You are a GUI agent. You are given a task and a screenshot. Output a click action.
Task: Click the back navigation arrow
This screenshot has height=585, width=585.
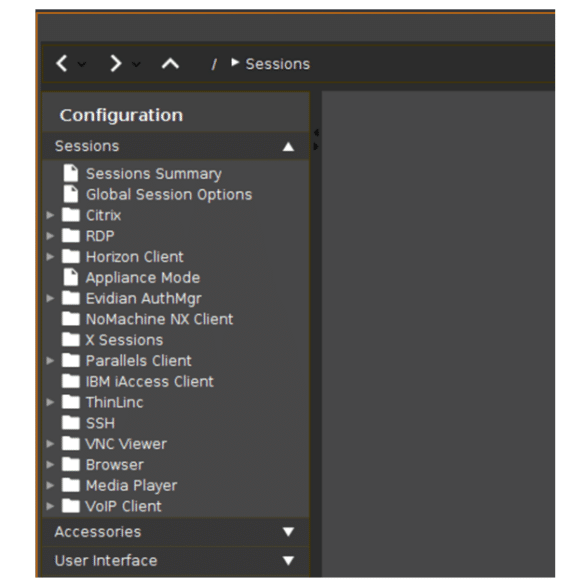point(62,63)
